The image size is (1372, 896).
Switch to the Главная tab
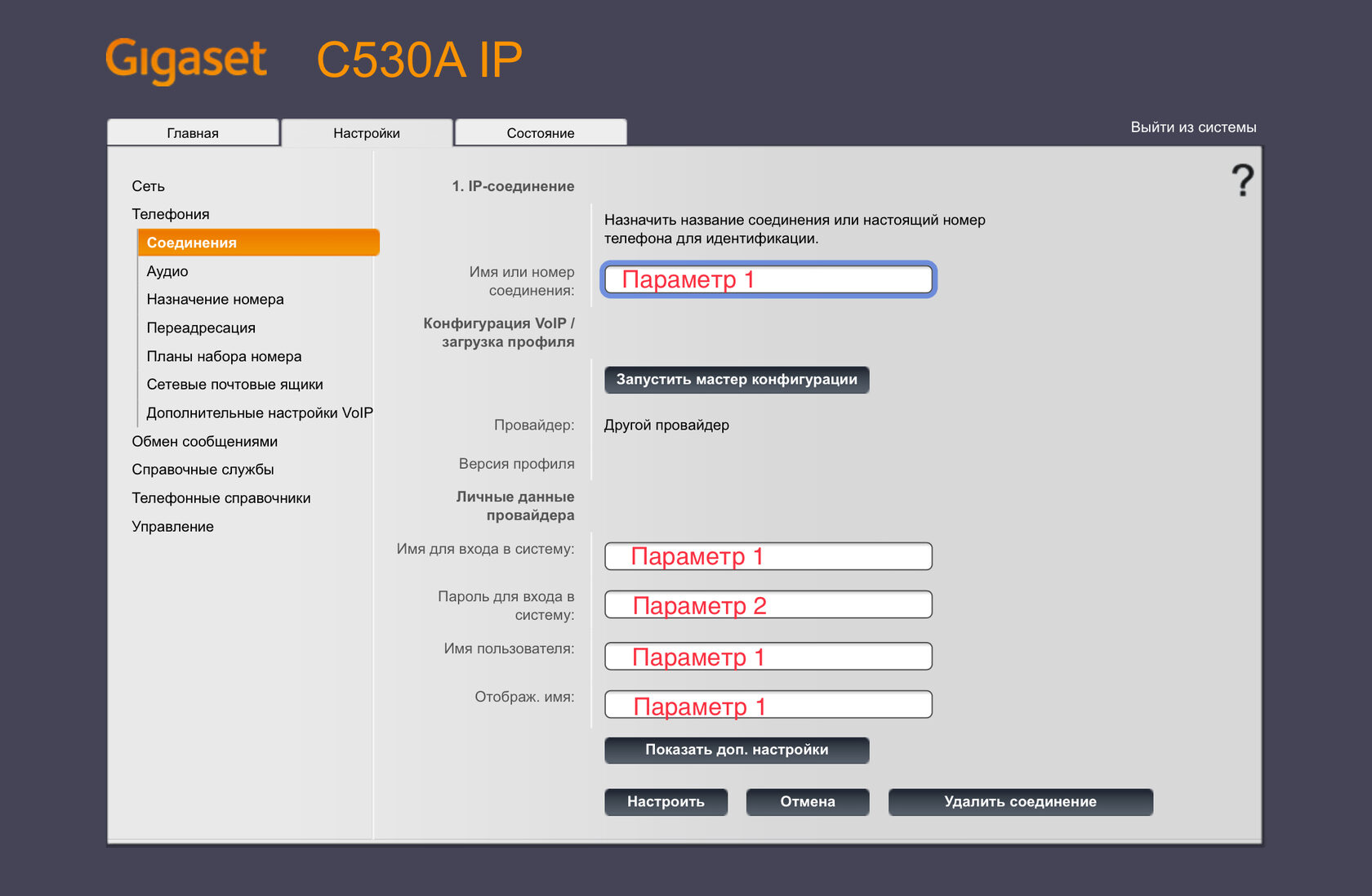pyautogui.click(x=193, y=133)
